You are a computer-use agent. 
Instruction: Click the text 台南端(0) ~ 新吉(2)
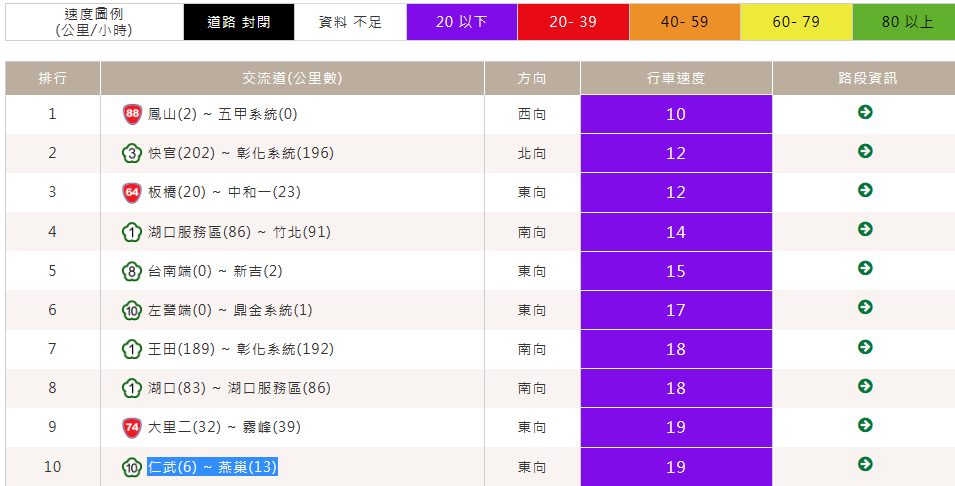[x=215, y=271]
